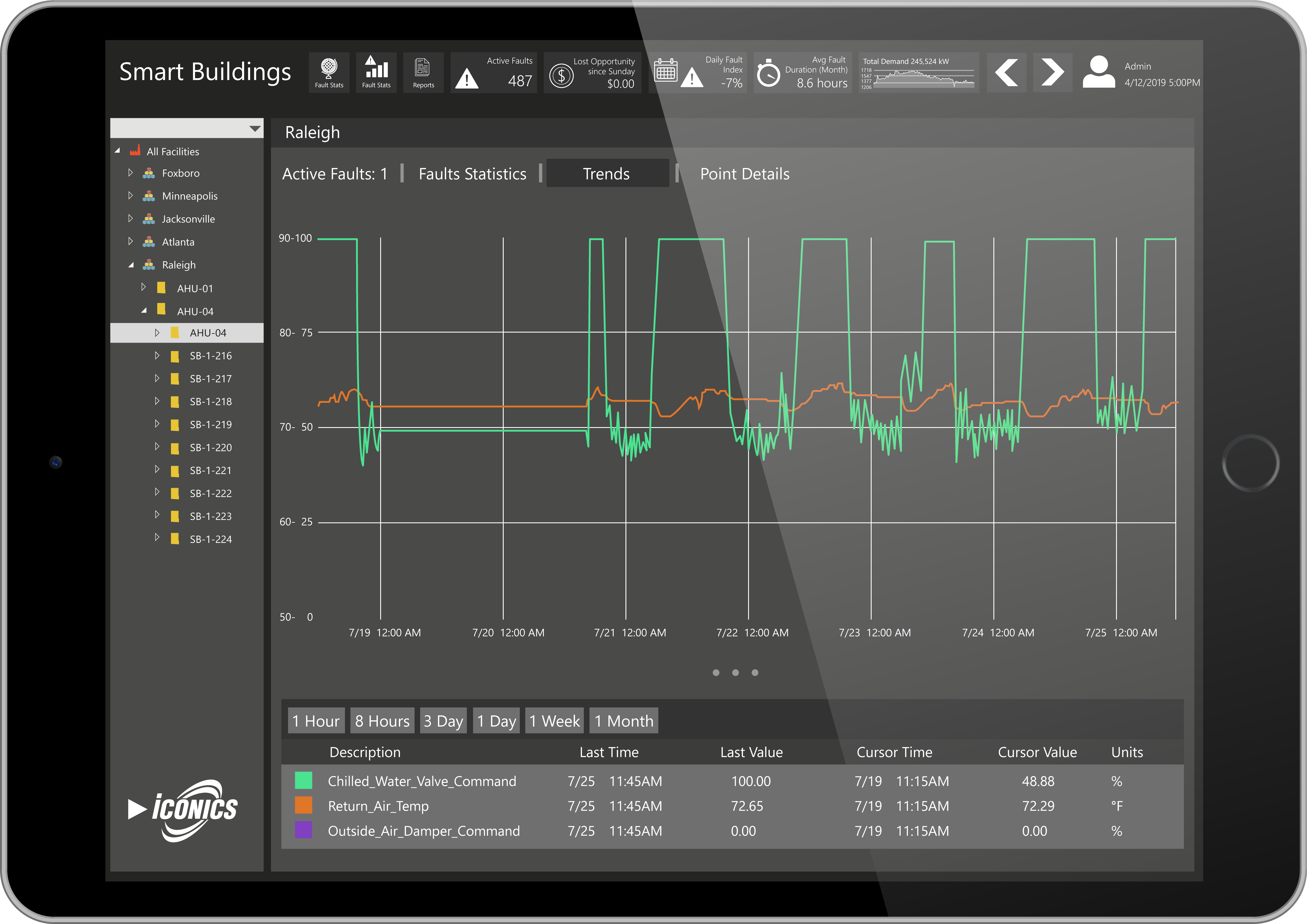
Task: Click the Foxboro facility icon
Action: [149, 173]
